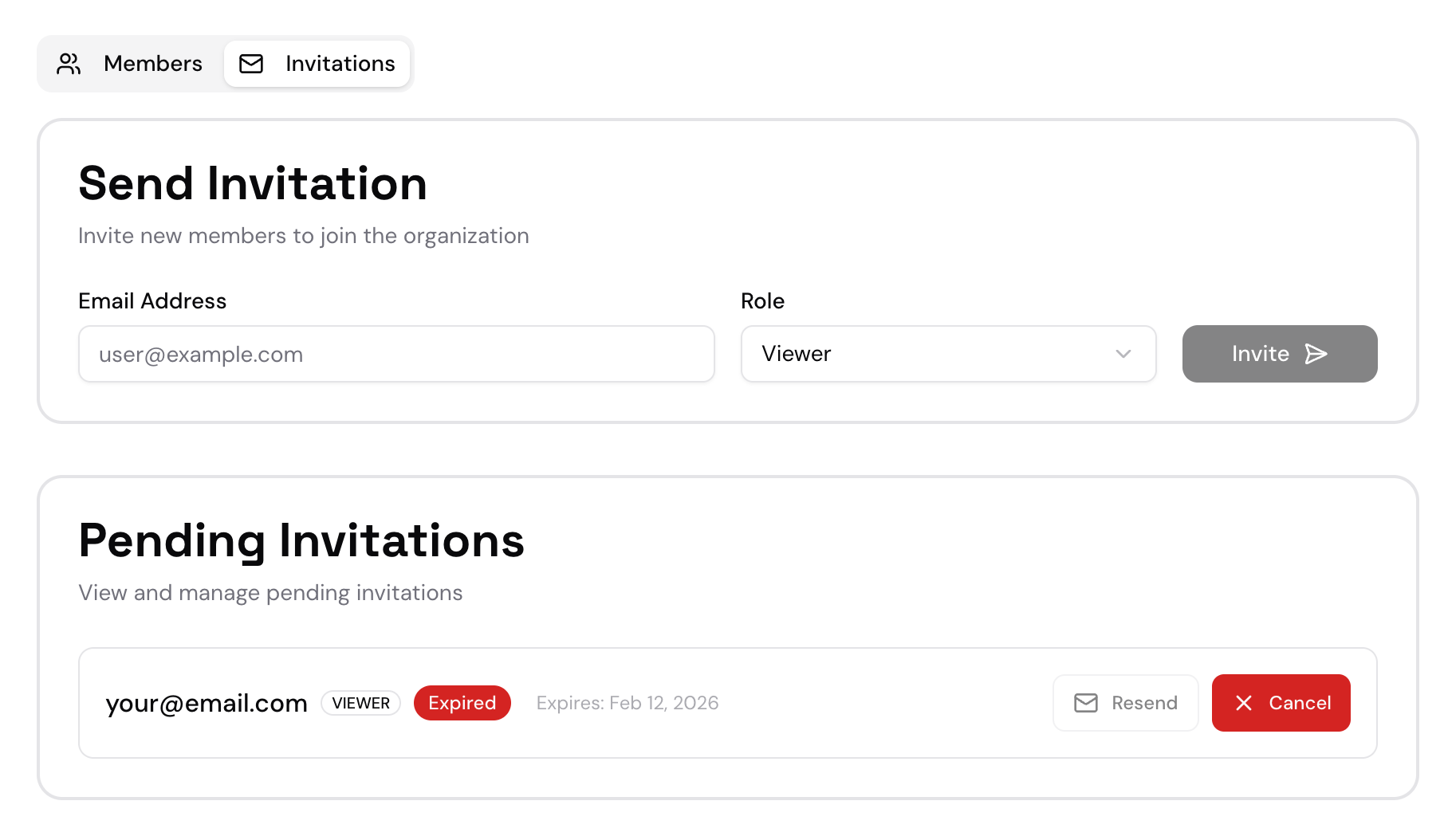Click the paper plane send icon

1316,354
